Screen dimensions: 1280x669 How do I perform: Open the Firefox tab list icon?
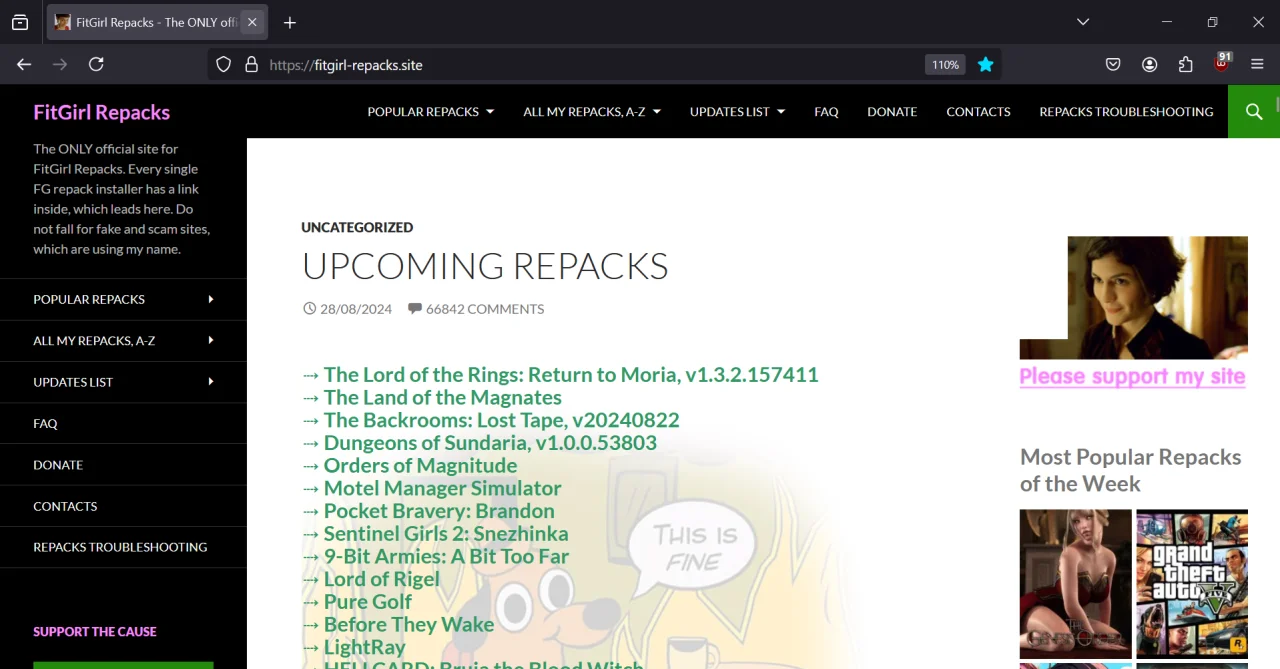[20, 22]
